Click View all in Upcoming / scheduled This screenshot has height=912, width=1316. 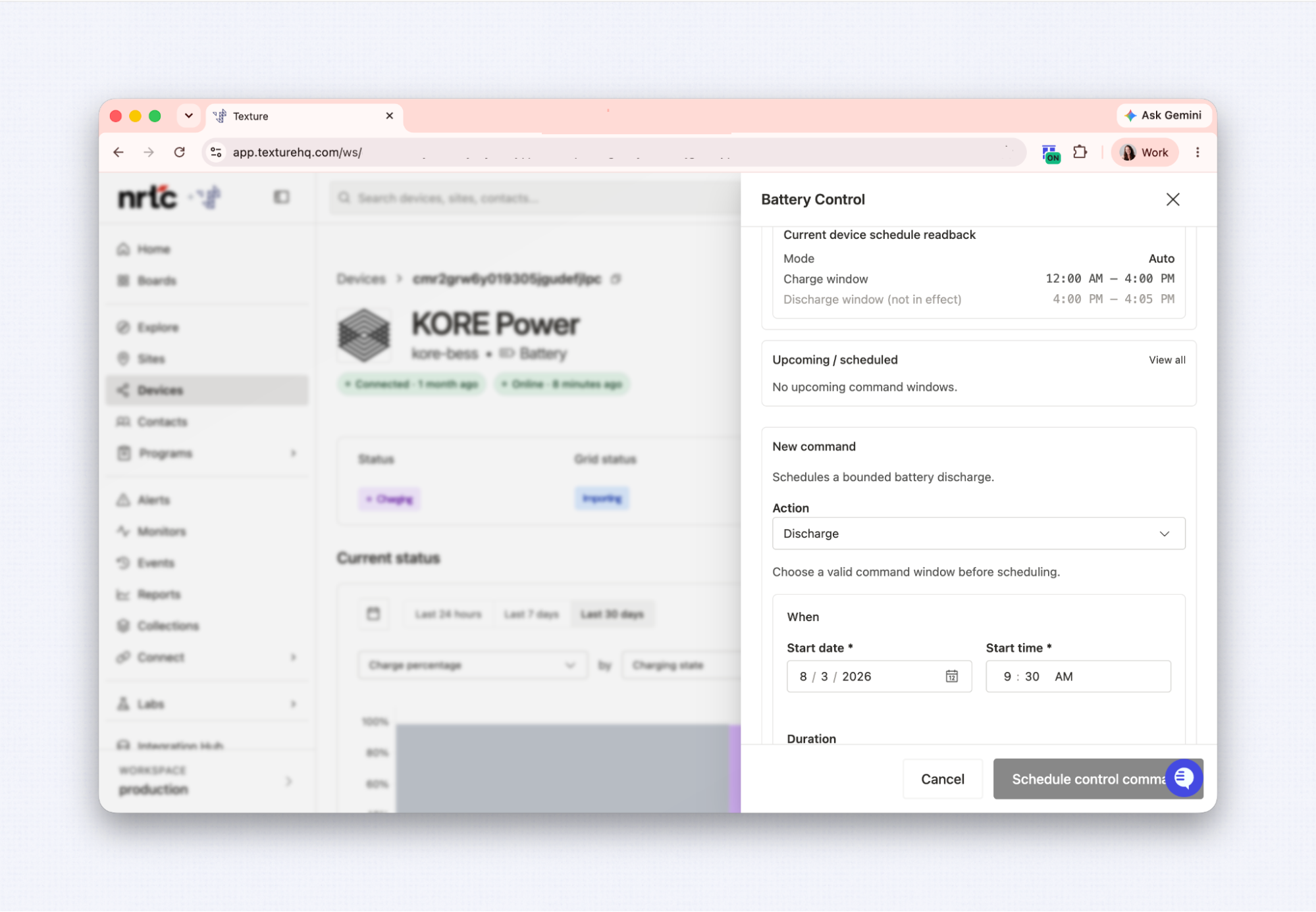(x=1167, y=360)
